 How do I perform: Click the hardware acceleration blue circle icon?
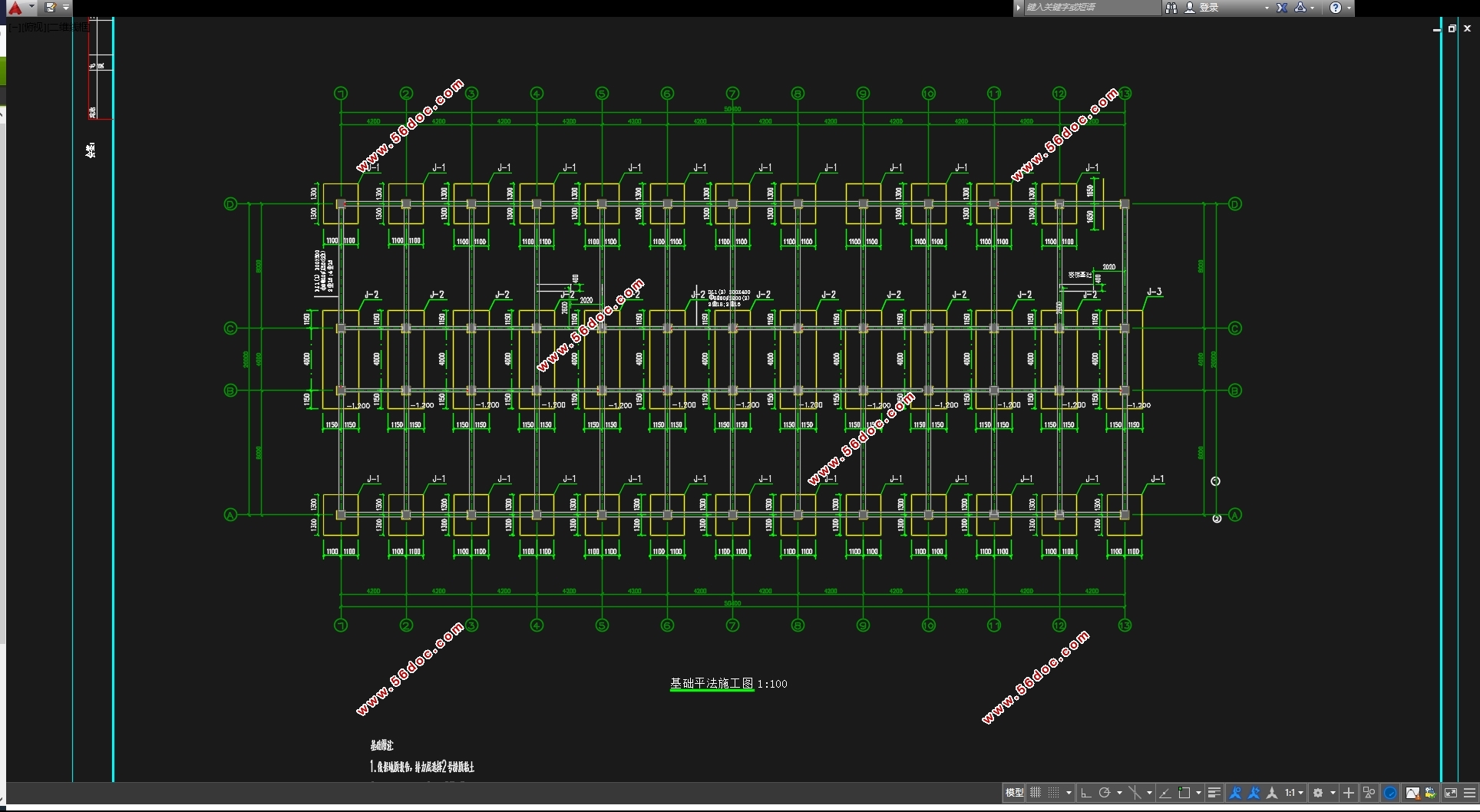(1390, 793)
